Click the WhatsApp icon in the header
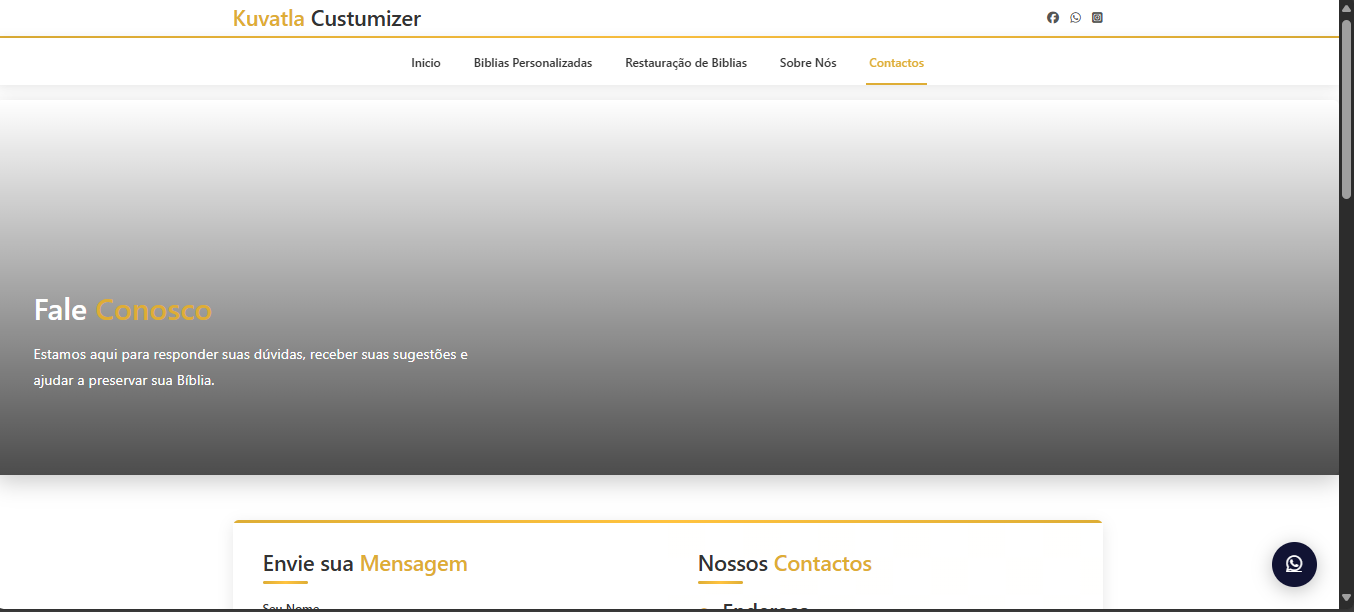Viewport: 1354px width, 612px height. (1075, 18)
